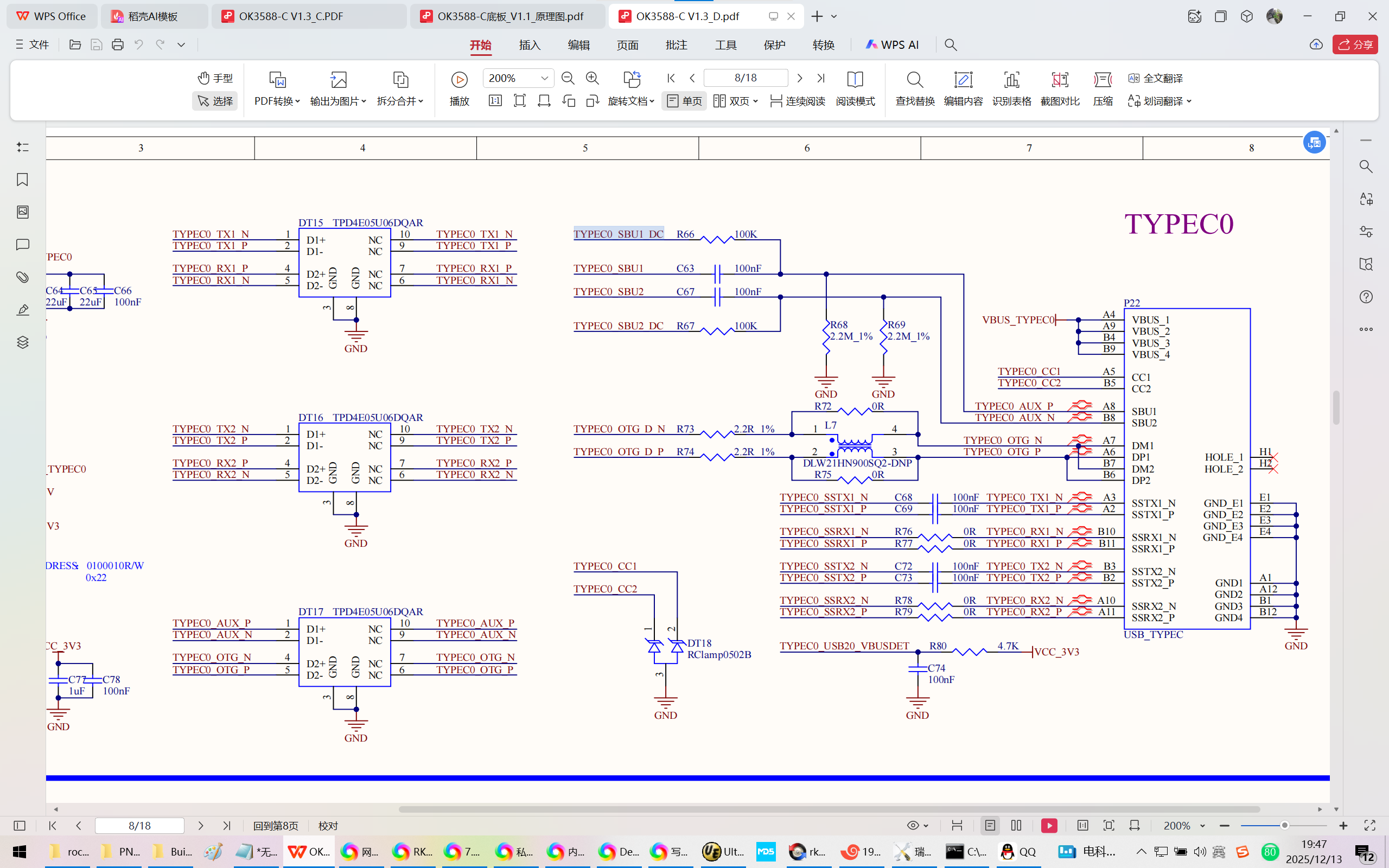The width and height of the screenshot is (1389, 868).
Task: Switch to OK3588-C V1.3_C.PDF tab
Action: point(291,16)
